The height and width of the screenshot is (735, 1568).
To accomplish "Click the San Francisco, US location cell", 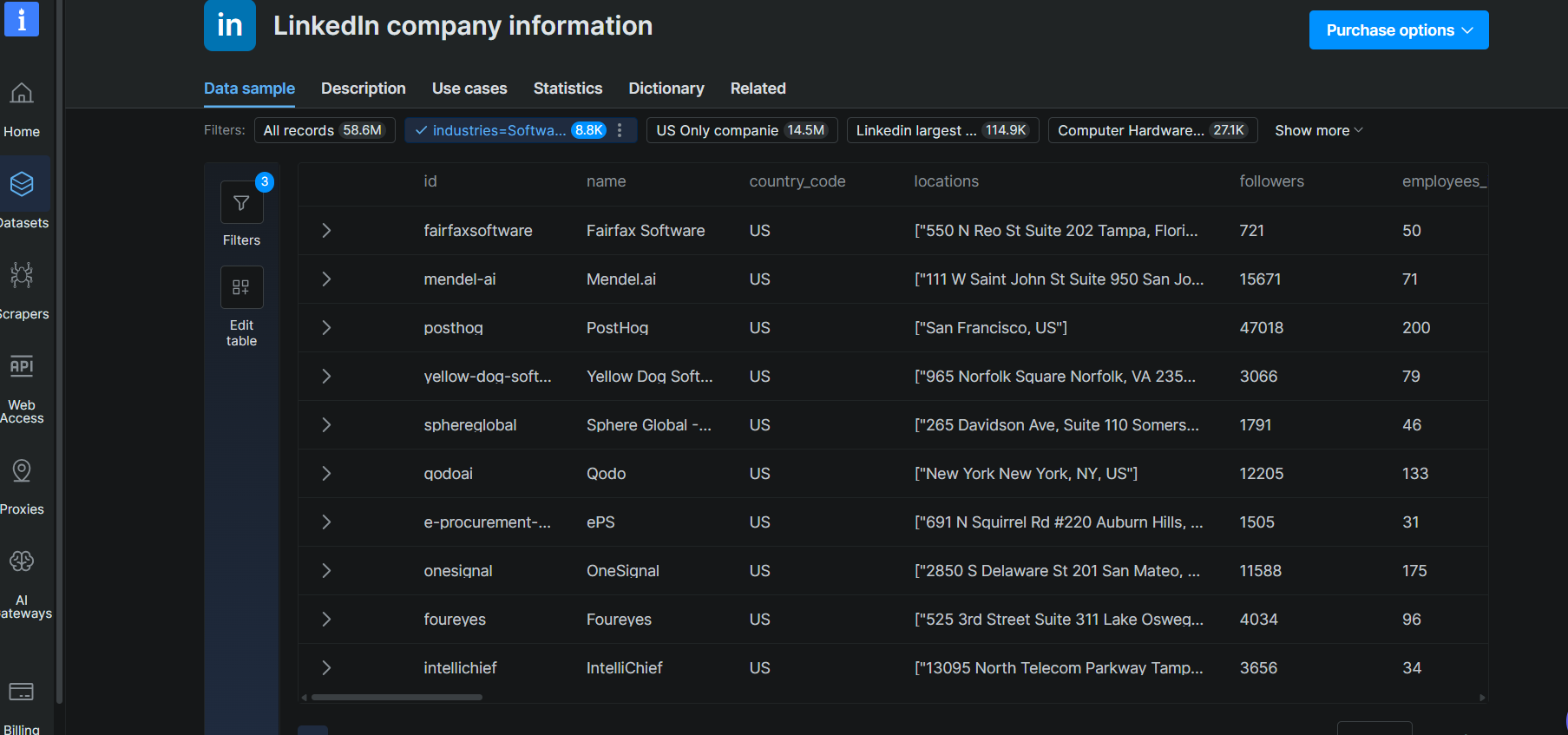I will coord(990,328).
